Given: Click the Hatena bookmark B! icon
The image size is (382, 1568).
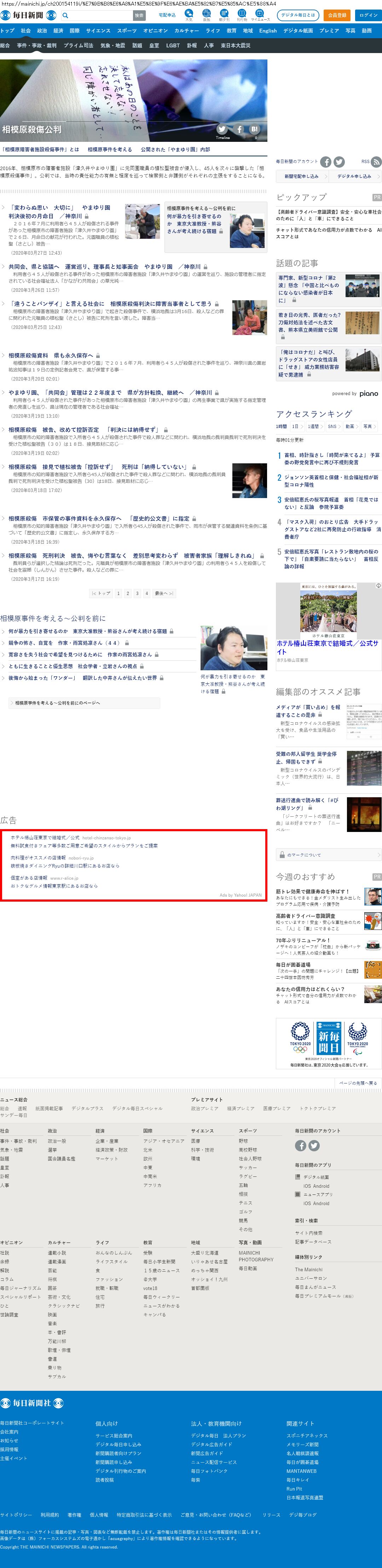Looking at the screenshot, I should tap(254, 129).
